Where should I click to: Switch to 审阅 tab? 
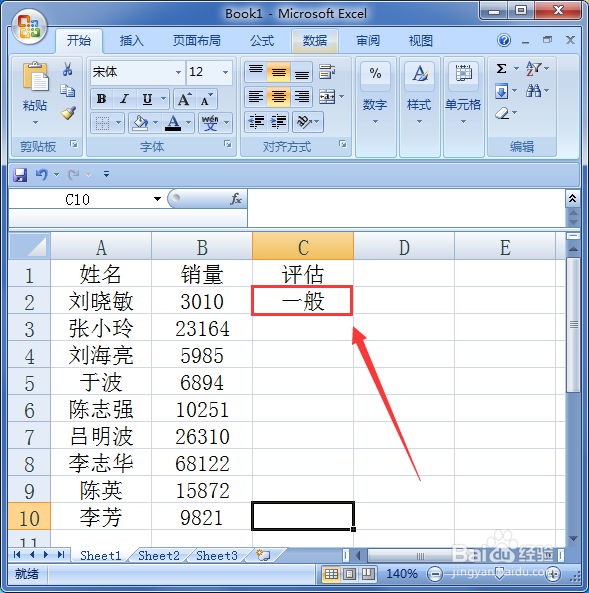[368, 40]
